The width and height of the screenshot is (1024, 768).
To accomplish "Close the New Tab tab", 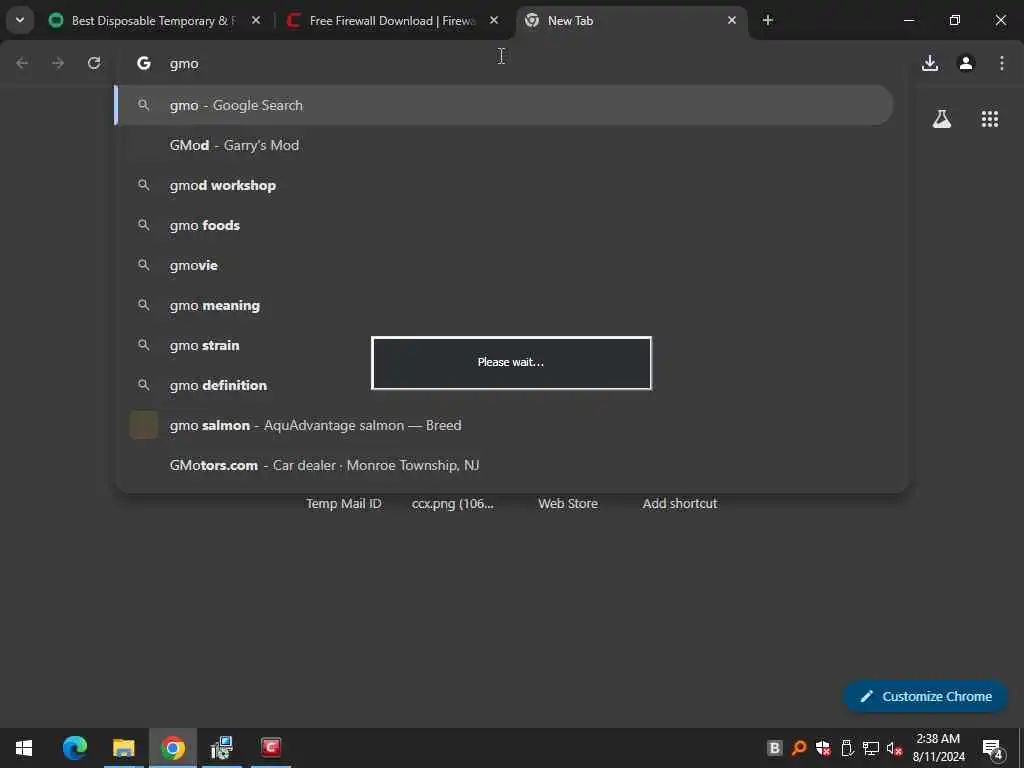I will point(731,21).
